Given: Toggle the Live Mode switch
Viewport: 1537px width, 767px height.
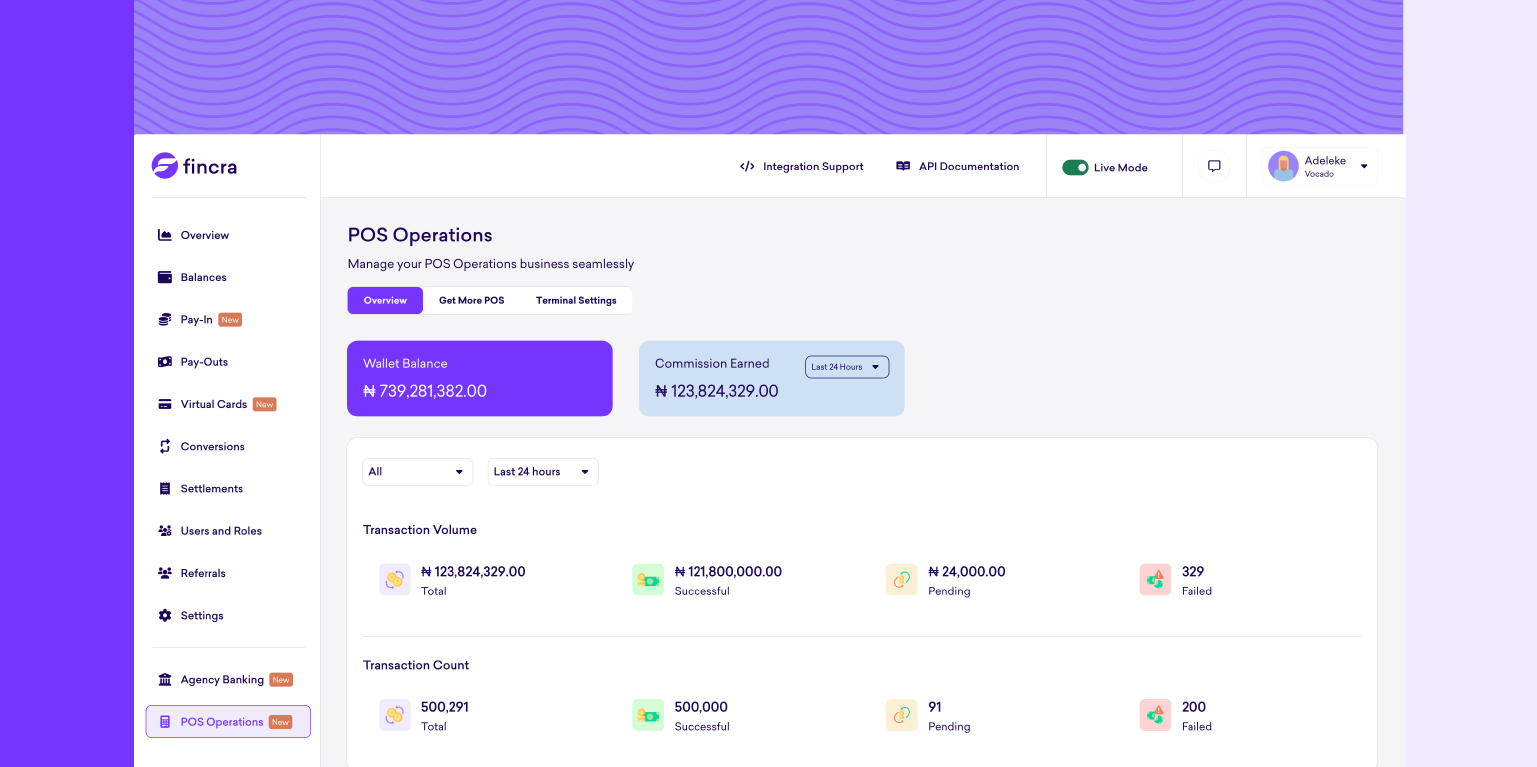Looking at the screenshot, I should [x=1075, y=167].
